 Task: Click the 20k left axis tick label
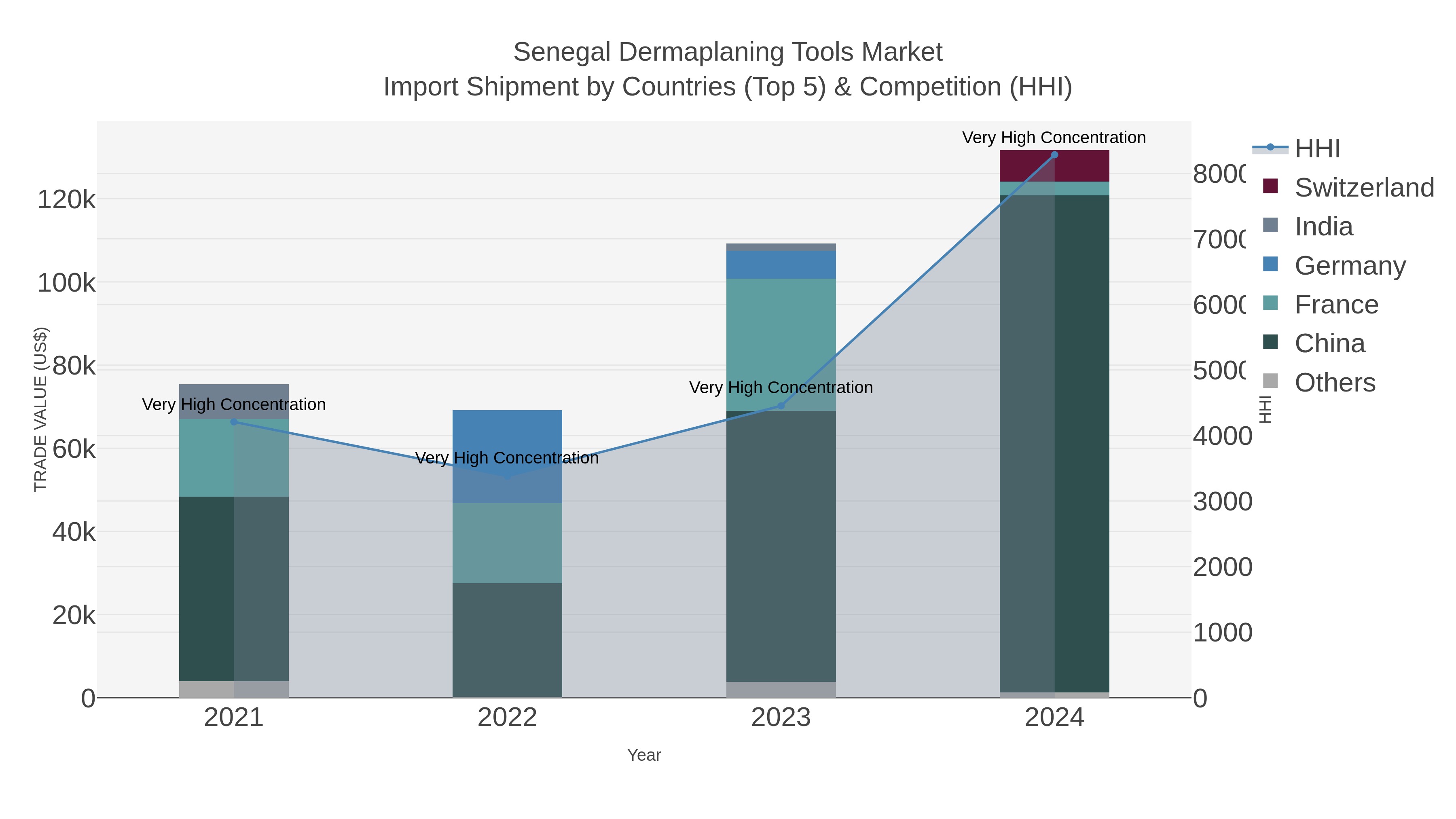coord(74,615)
